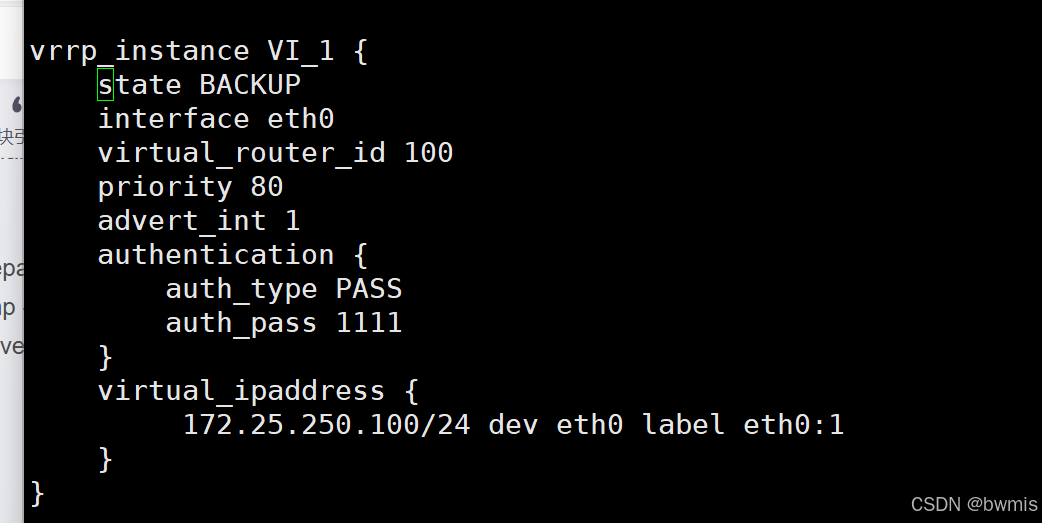Click the label eth0:1 text
Screen dimensions: 1042x523
click(744, 425)
